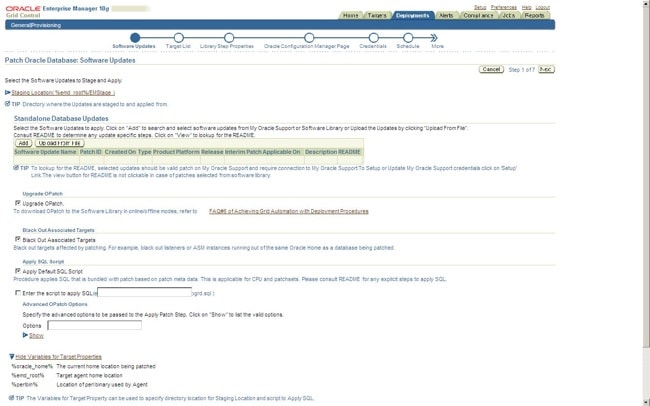
Task: Click the Schedule step circle
Action: pyautogui.click(x=408, y=38)
